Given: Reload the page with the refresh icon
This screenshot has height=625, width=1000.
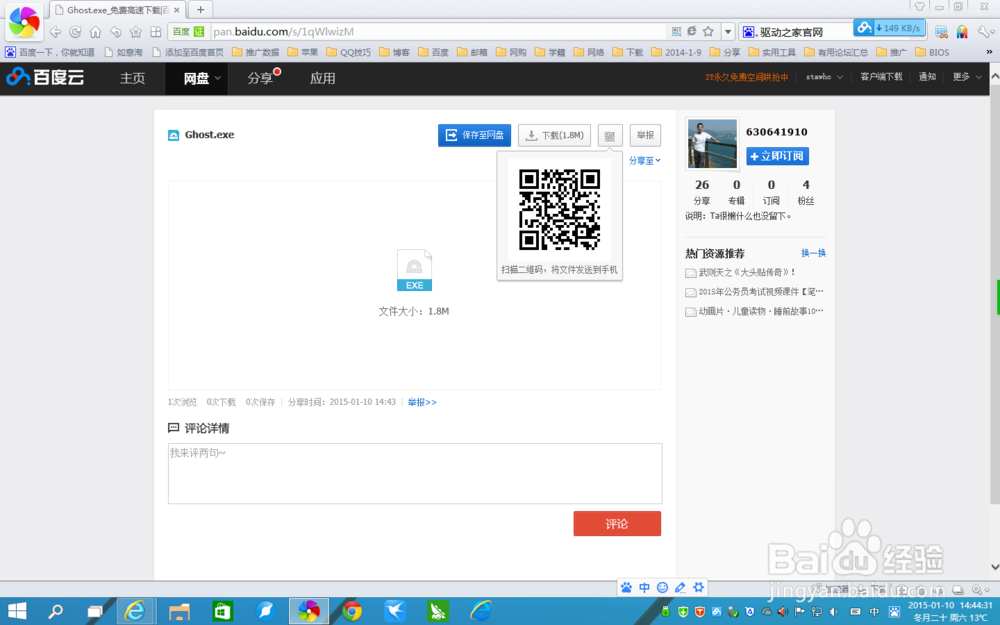Looking at the screenshot, I should pos(75,31).
